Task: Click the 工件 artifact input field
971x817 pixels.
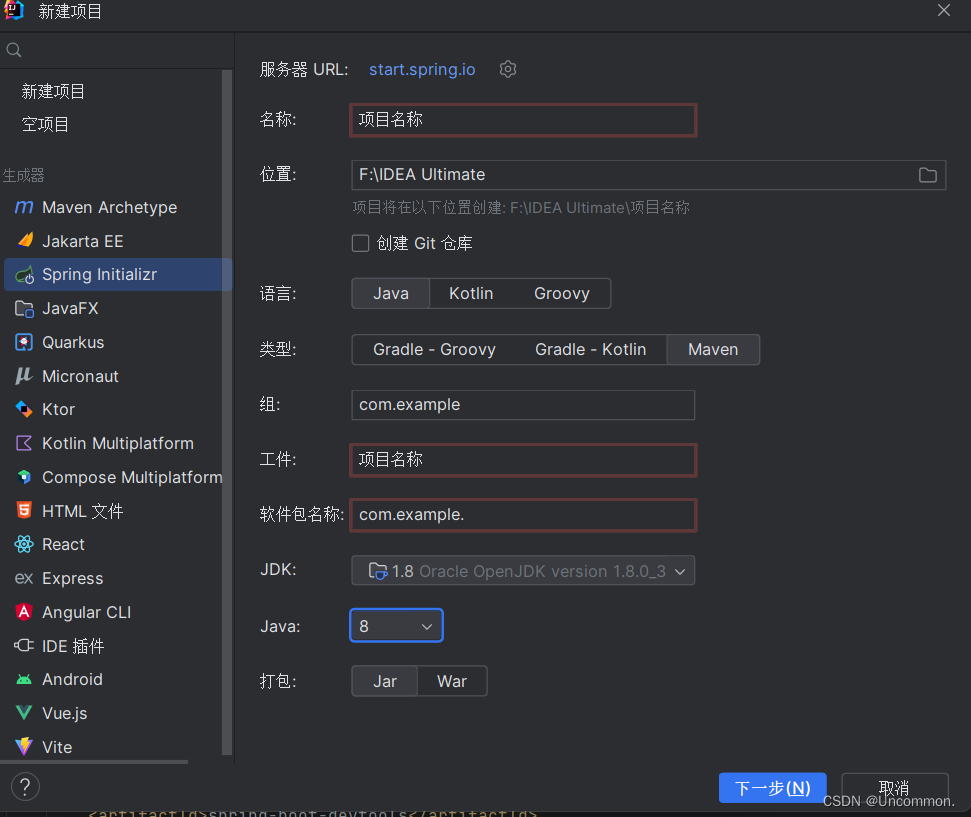Action: [x=523, y=460]
